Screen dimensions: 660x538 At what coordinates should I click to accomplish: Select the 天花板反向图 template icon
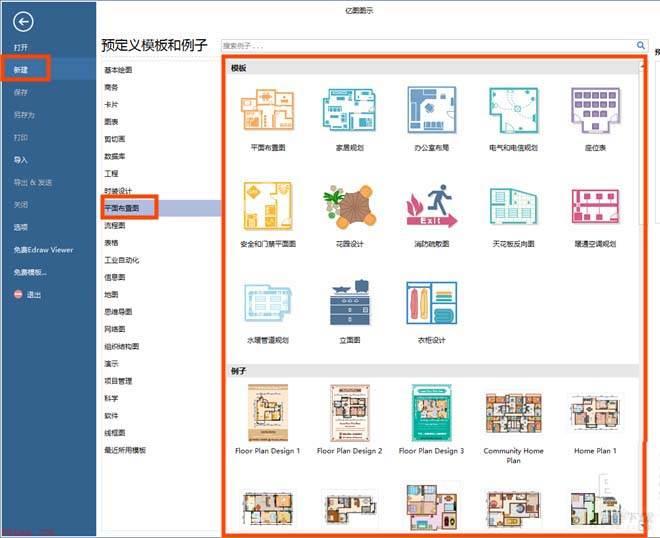point(514,206)
